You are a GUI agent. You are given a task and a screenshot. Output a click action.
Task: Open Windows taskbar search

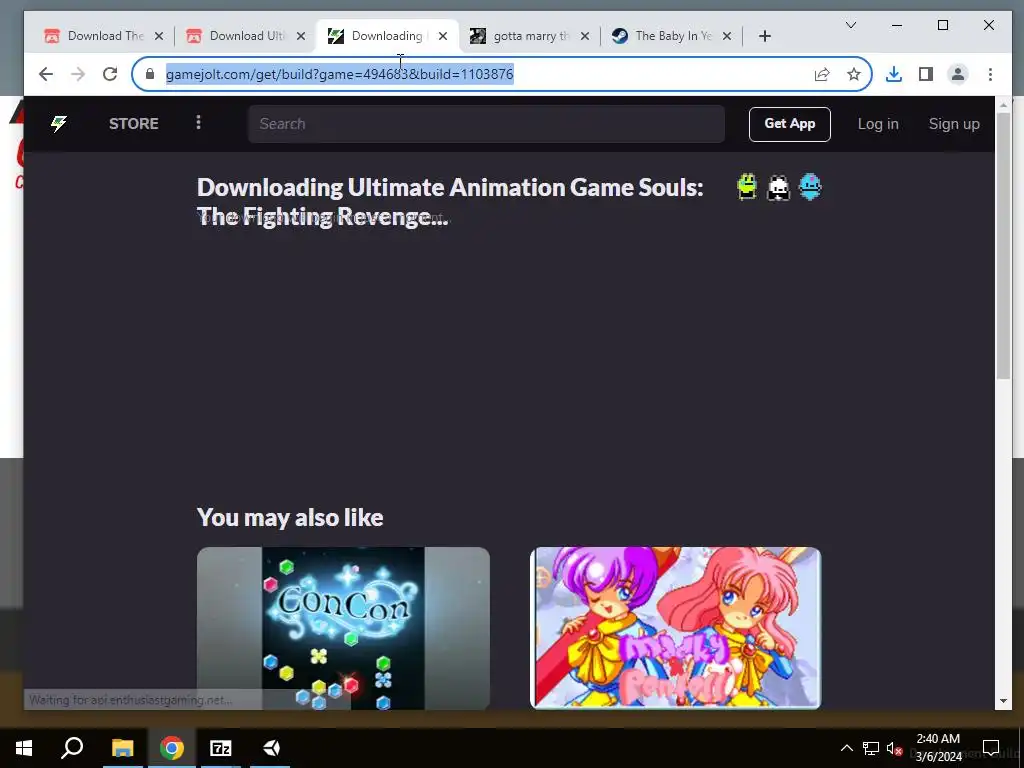click(72, 748)
